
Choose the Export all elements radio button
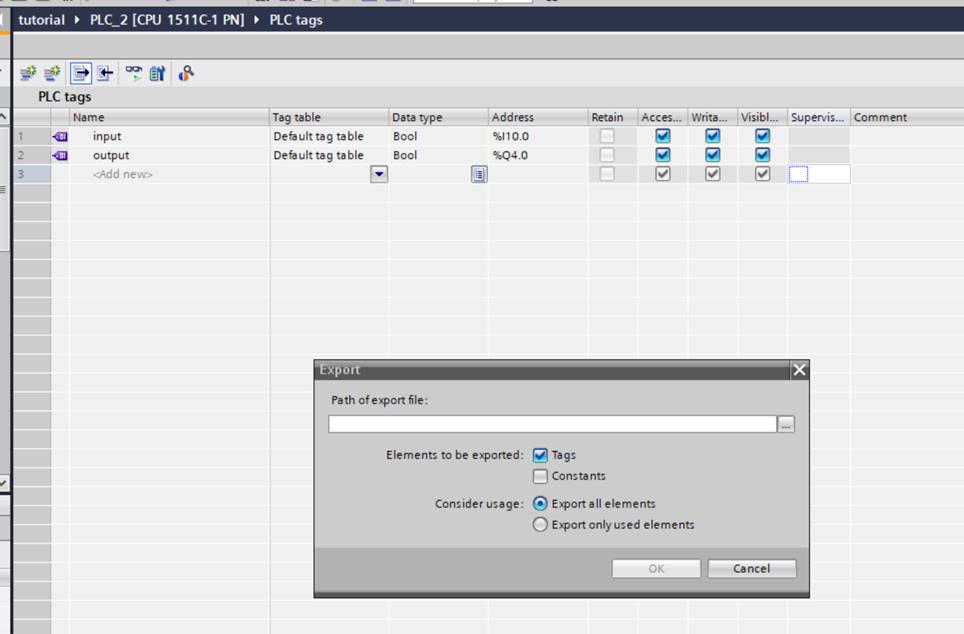(541, 504)
